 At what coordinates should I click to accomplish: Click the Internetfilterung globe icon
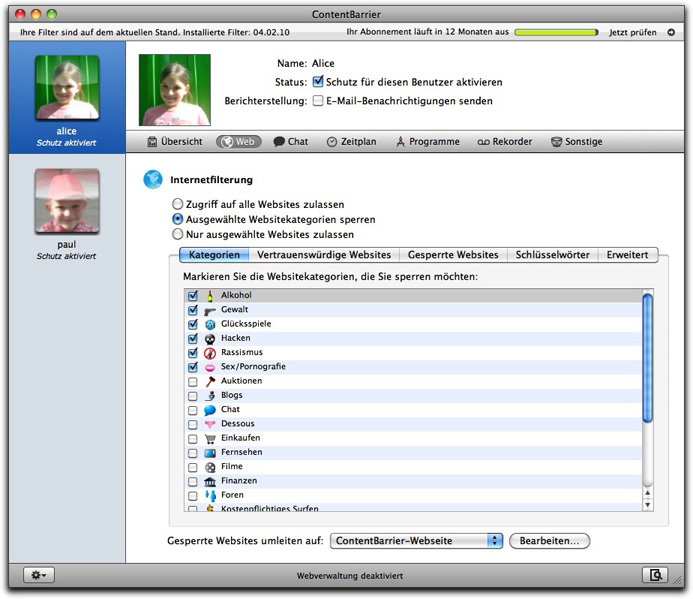153,179
